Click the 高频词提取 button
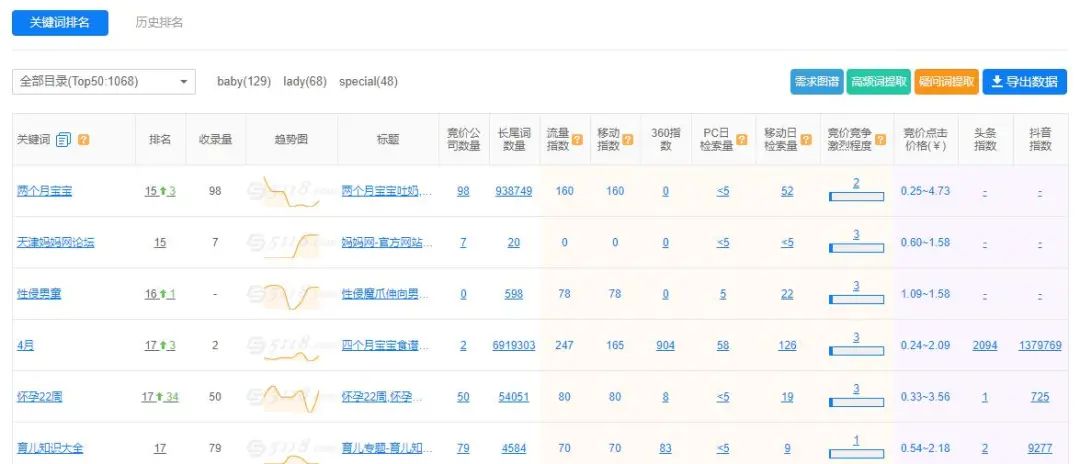 click(879, 81)
